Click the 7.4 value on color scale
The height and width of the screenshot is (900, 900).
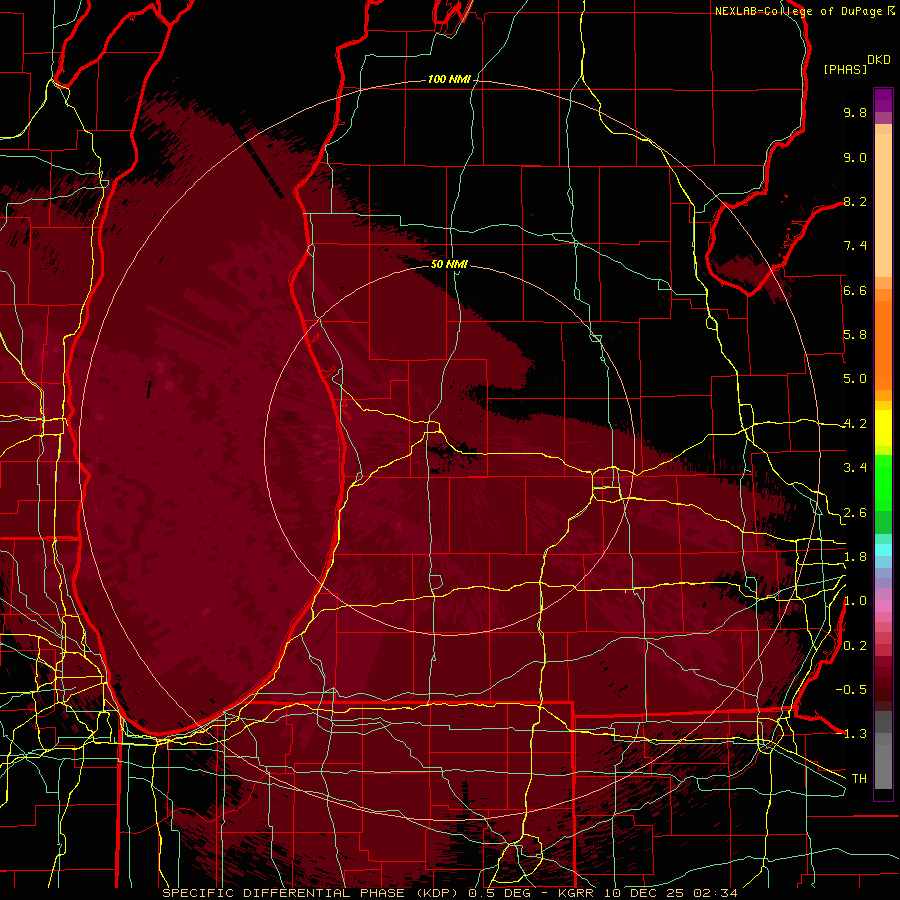click(x=855, y=246)
